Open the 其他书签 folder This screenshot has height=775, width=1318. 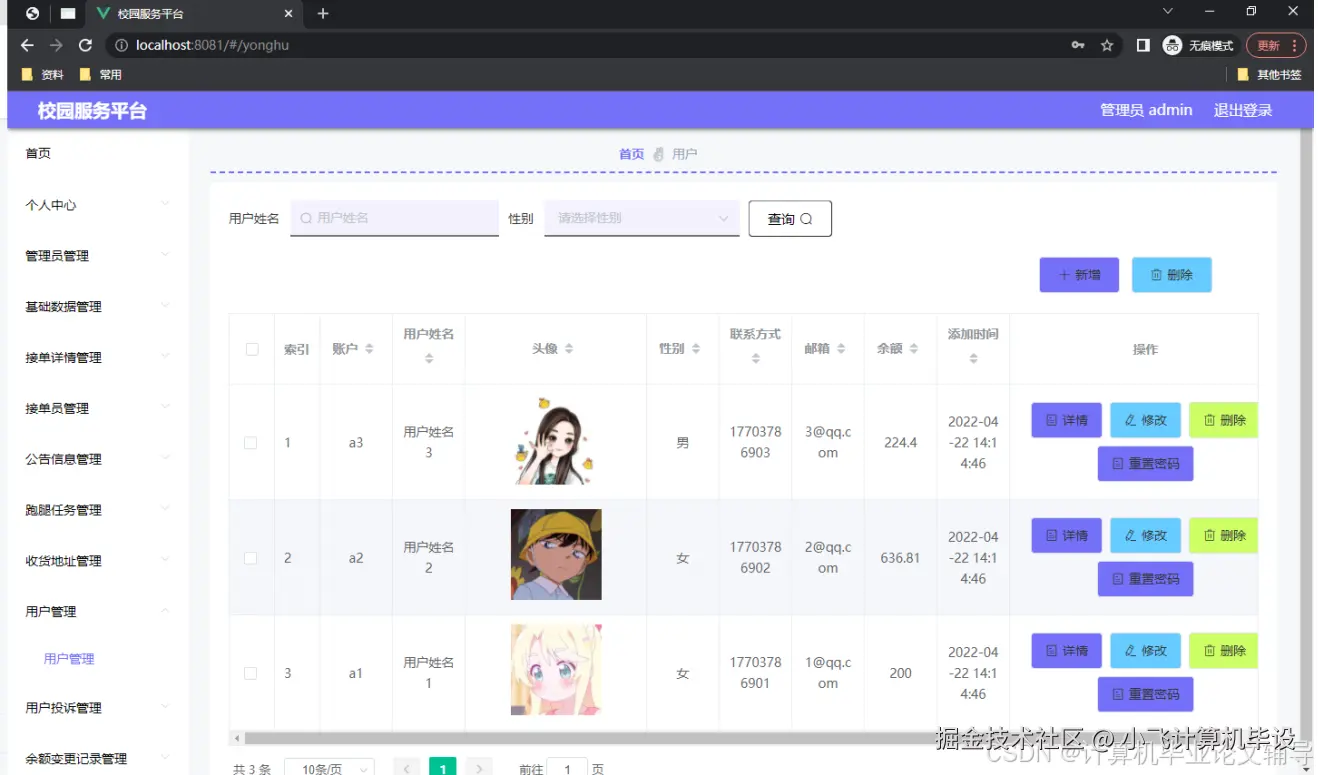point(1270,74)
